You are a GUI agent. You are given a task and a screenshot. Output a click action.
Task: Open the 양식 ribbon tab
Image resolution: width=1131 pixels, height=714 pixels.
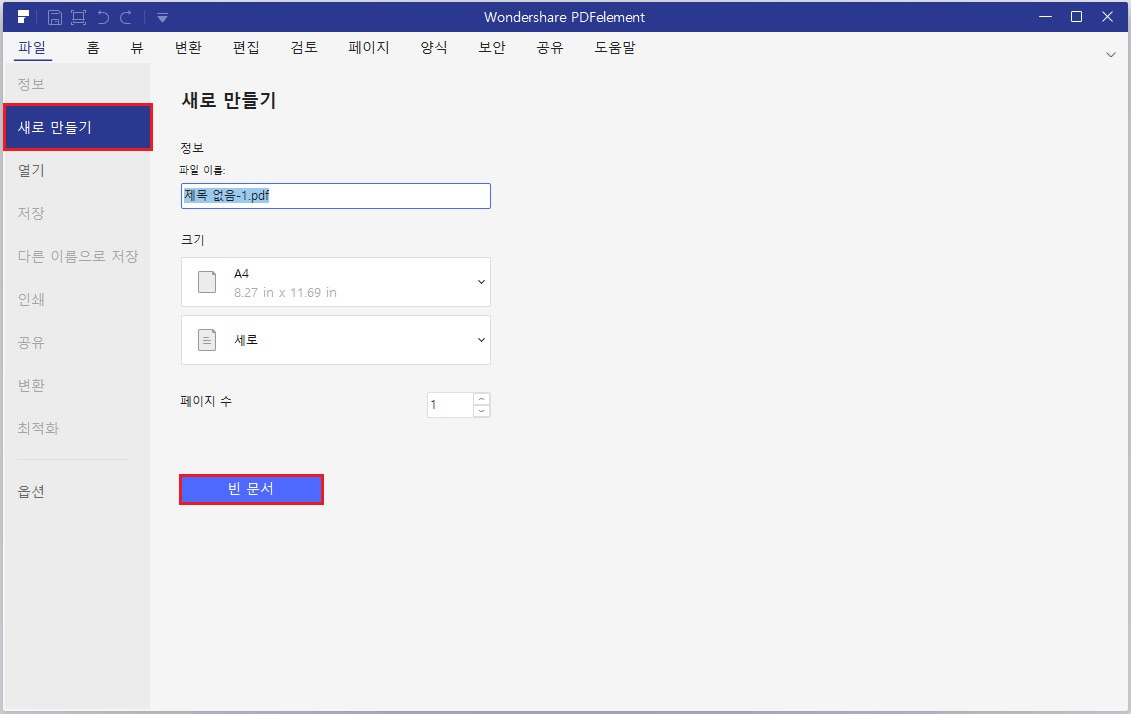434,48
